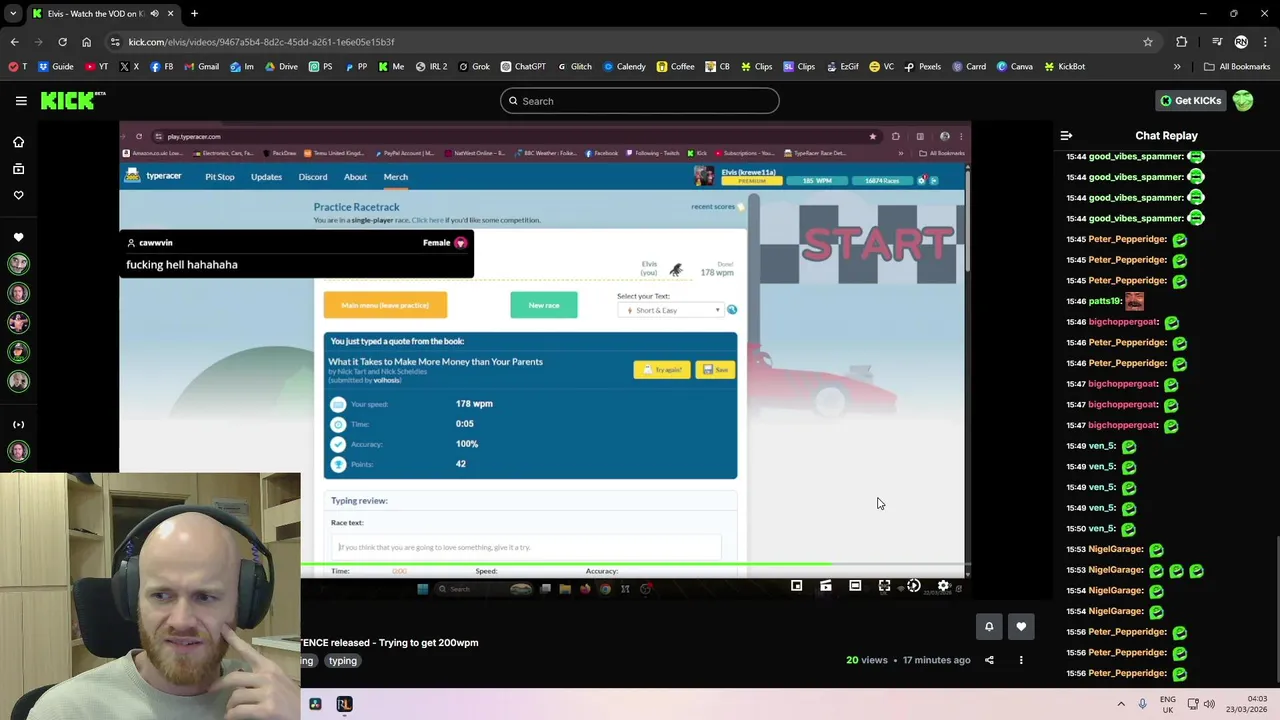The height and width of the screenshot is (720, 1280).
Task: Click patts19 username in chat replay
Action: 1104,301
